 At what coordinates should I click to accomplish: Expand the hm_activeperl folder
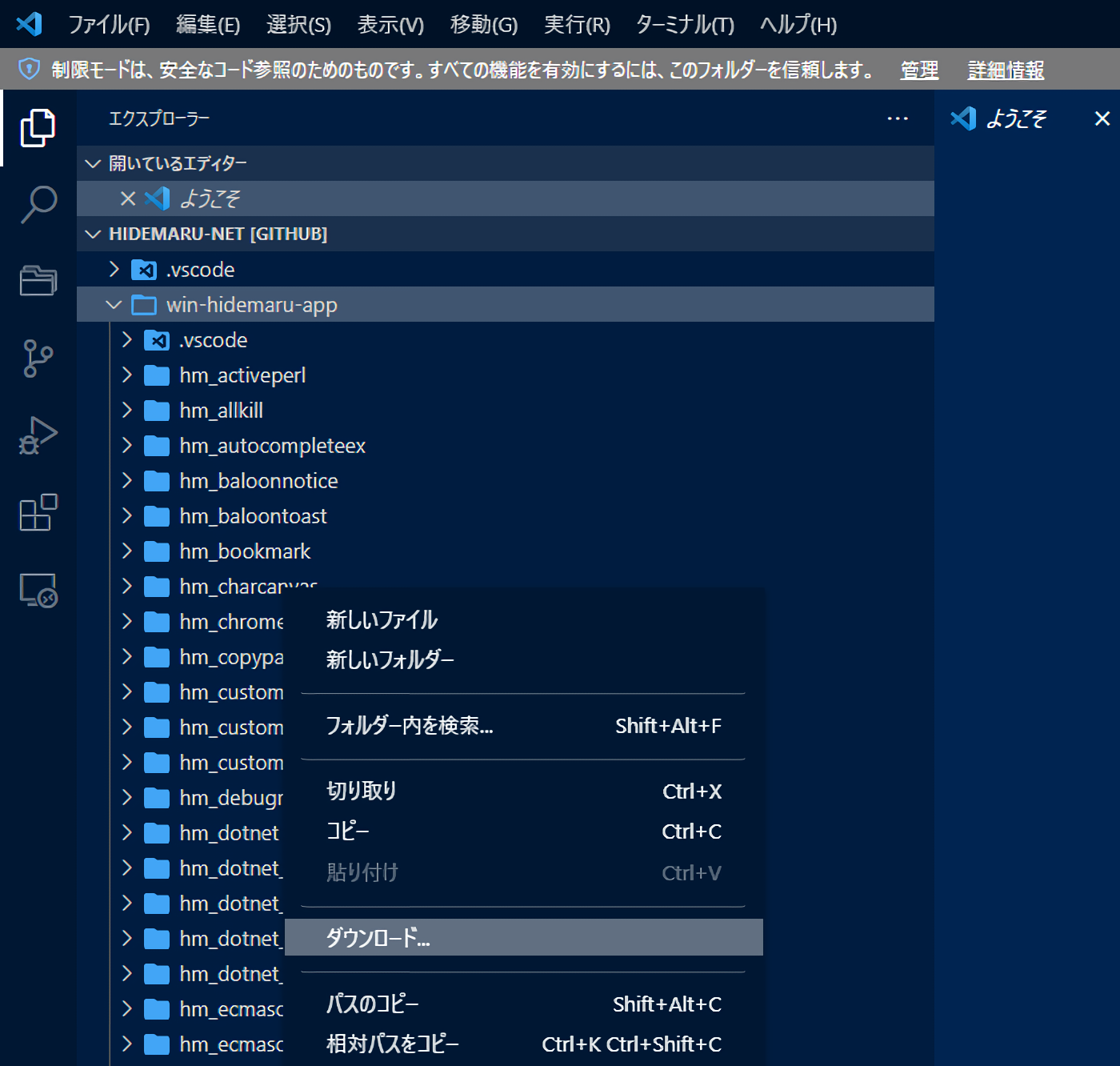coord(126,375)
